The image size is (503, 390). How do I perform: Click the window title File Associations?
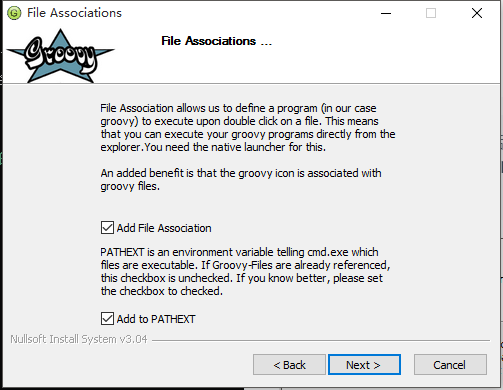(74, 13)
